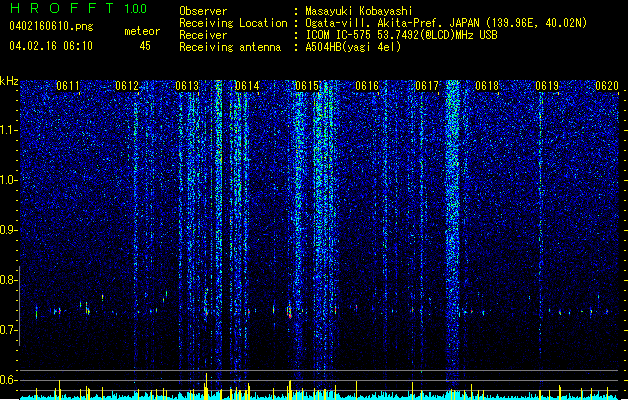629x400 pixels.
Task: Select the filename 0402160610.png
Action: coord(51,26)
